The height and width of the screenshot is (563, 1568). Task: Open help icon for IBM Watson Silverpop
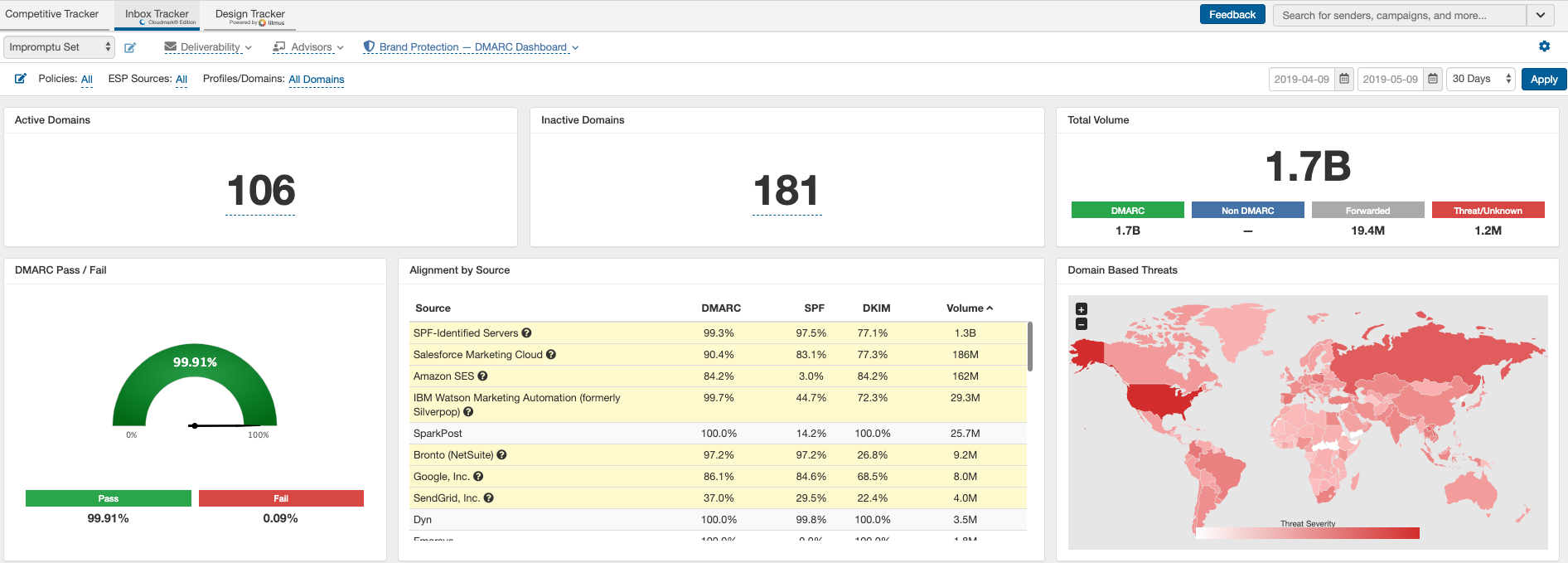(x=468, y=412)
